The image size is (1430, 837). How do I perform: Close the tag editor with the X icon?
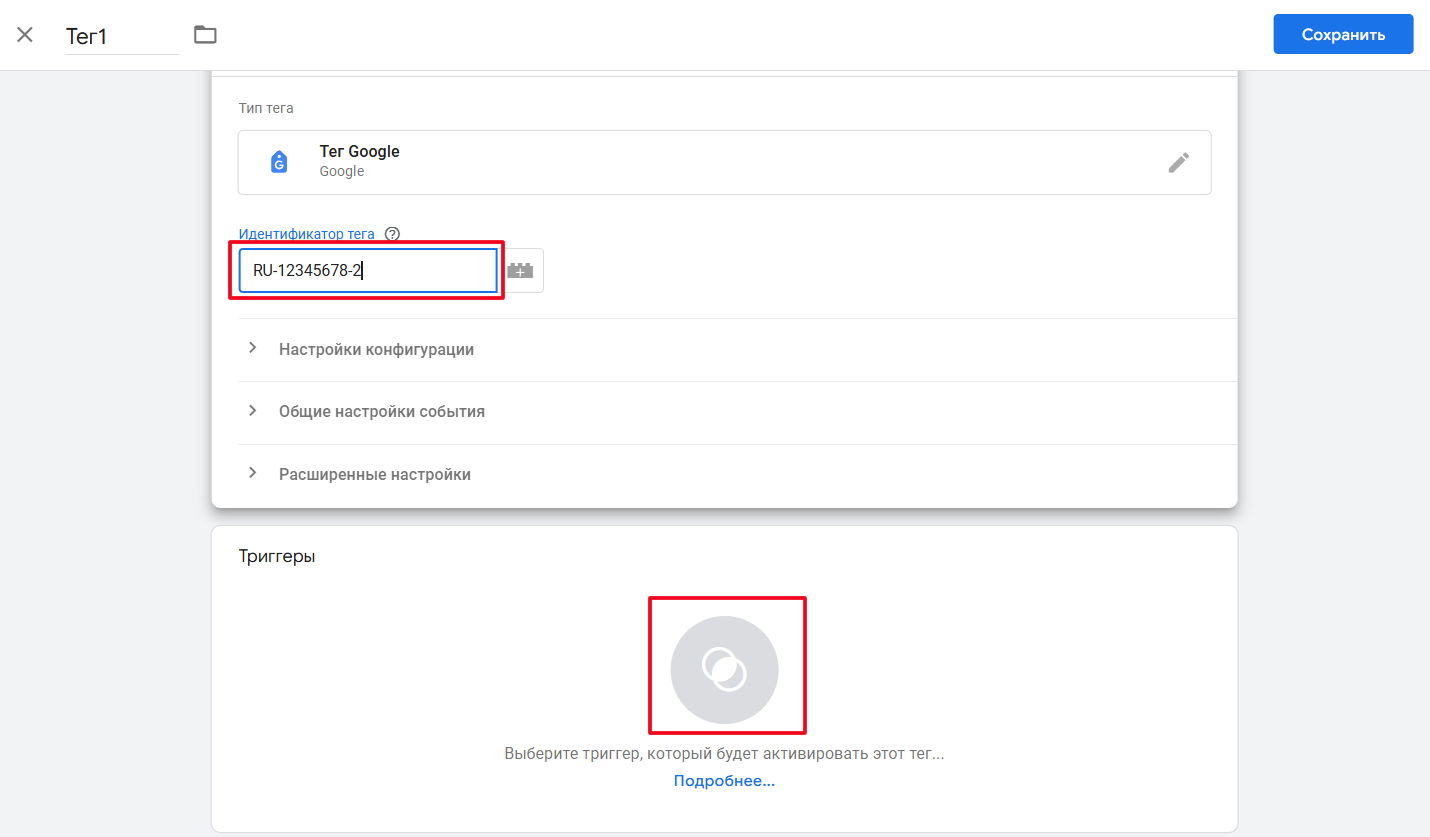point(25,35)
